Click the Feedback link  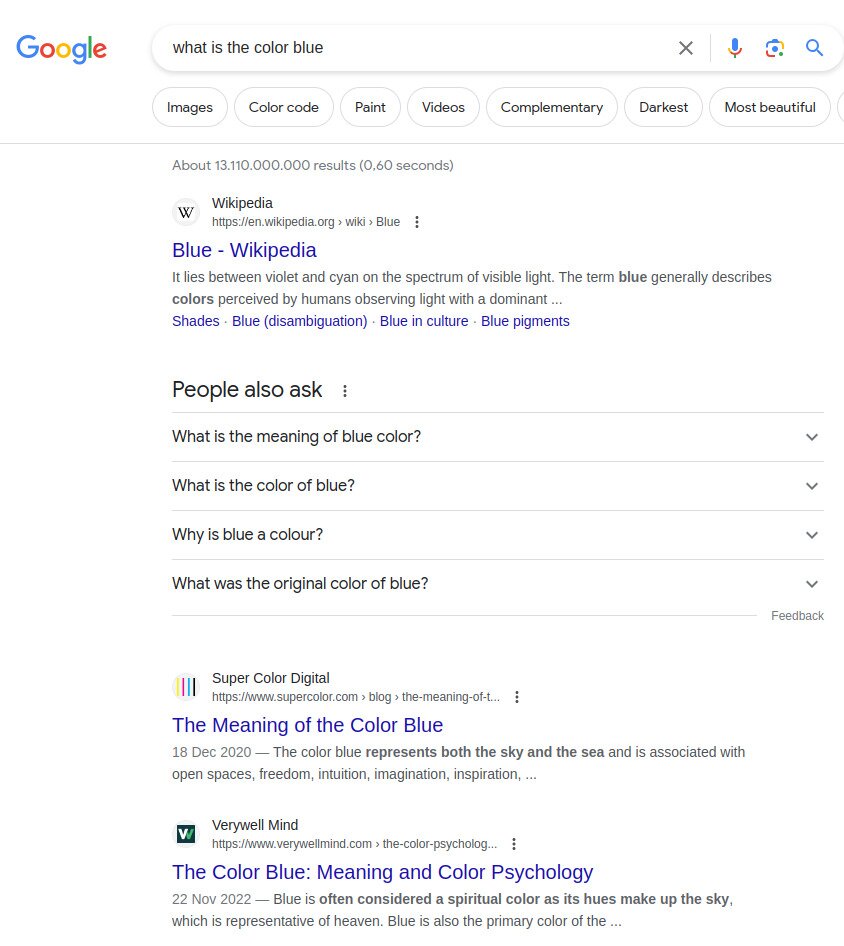pyautogui.click(x=797, y=615)
